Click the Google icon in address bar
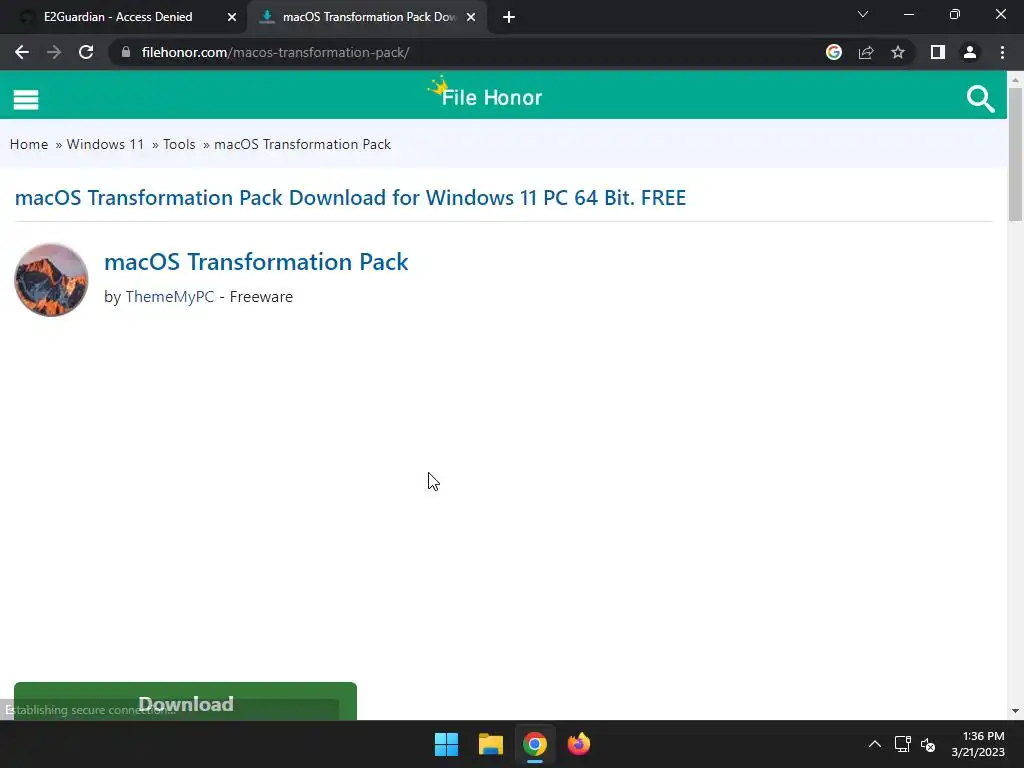 pyautogui.click(x=834, y=52)
